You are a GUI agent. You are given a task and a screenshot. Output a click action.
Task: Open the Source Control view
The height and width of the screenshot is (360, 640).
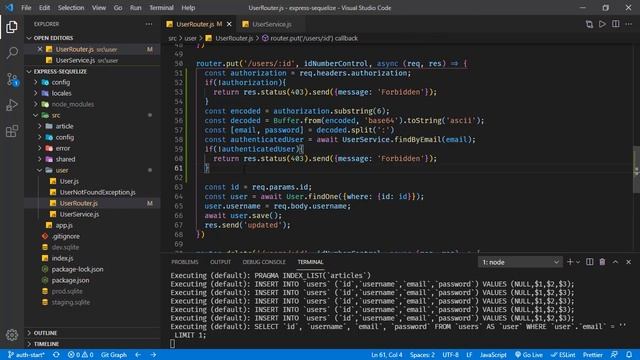[x=12, y=79]
